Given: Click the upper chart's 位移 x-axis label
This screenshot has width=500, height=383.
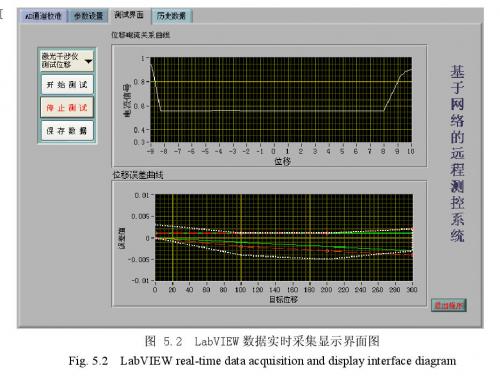Looking at the screenshot, I should pyautogui.click(x=282, y=162).
